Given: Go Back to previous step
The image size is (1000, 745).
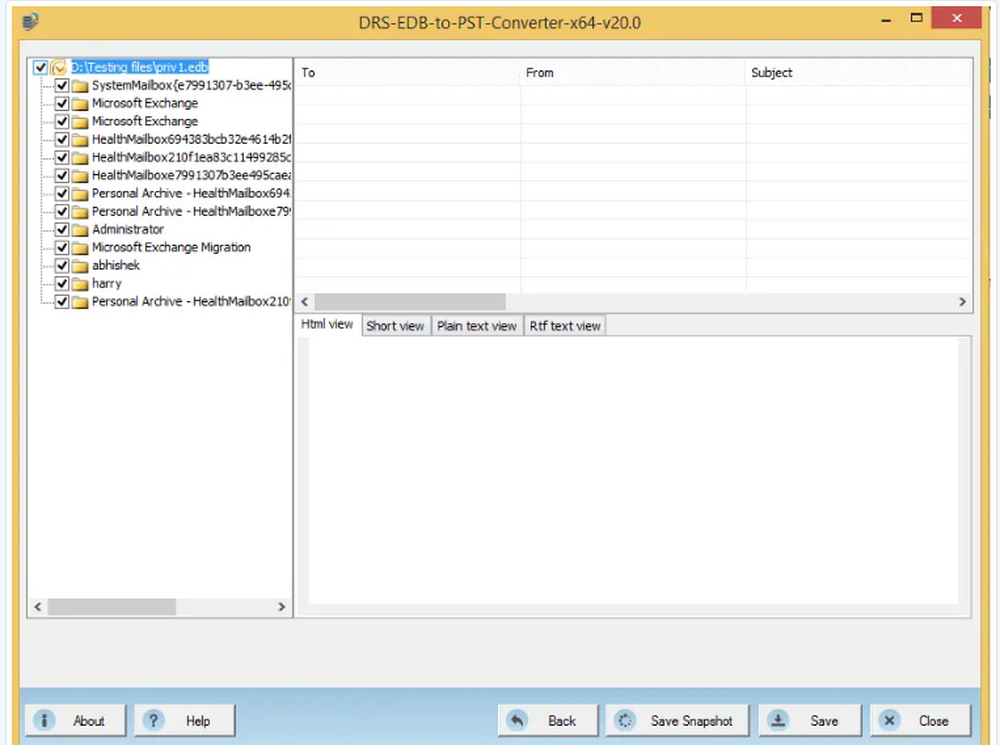Looking at the screenshot, I should [x=548, y=720].
